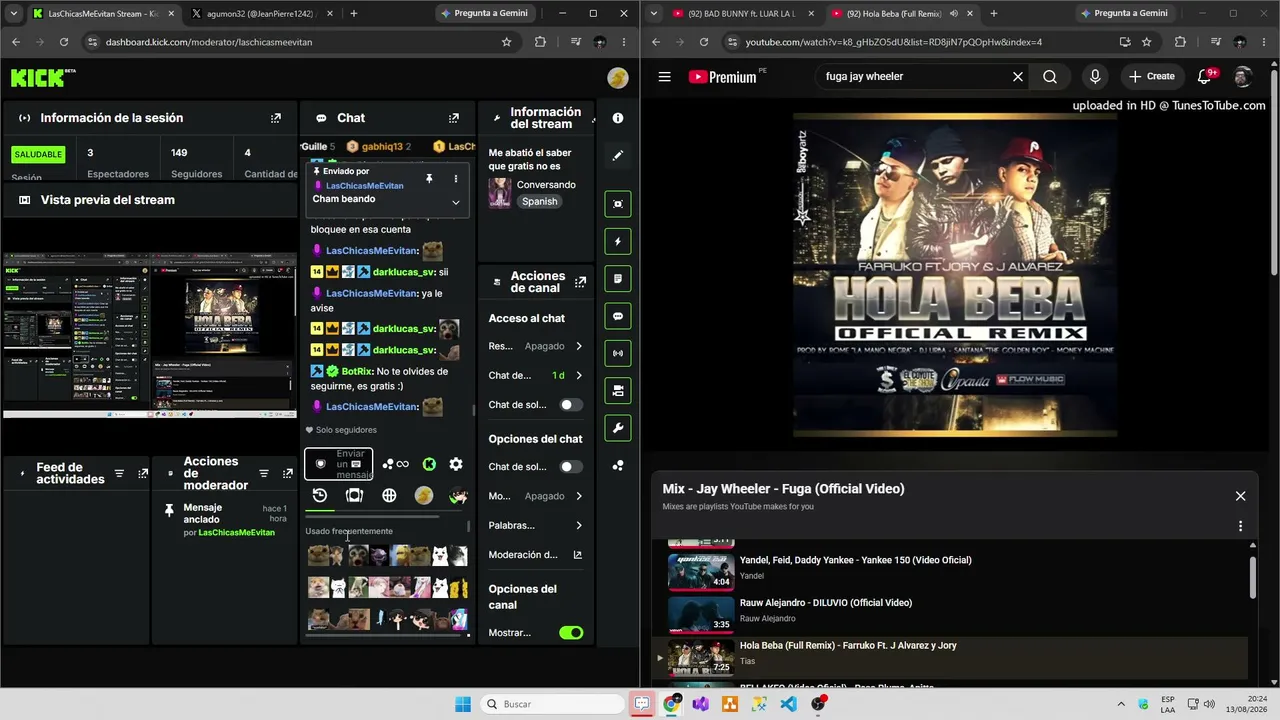This screenshot has height=720, width=1280.
Task: Click the wrench tools icon in the Kick sidebar
Action: (x=618, y=428)
